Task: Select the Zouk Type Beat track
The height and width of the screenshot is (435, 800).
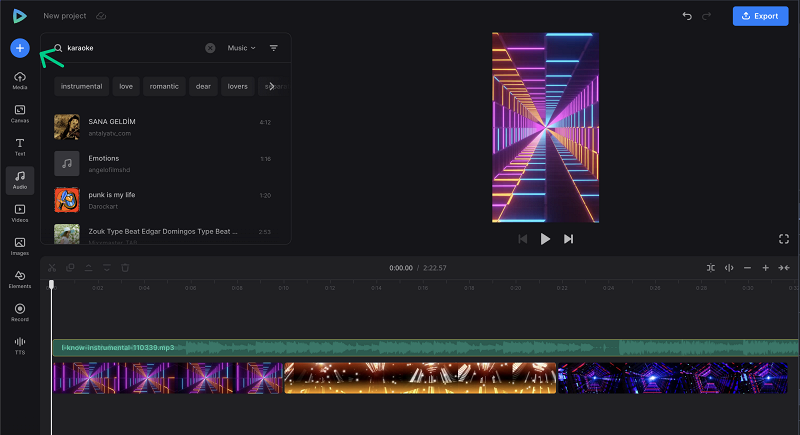Action: pos(162,233)
